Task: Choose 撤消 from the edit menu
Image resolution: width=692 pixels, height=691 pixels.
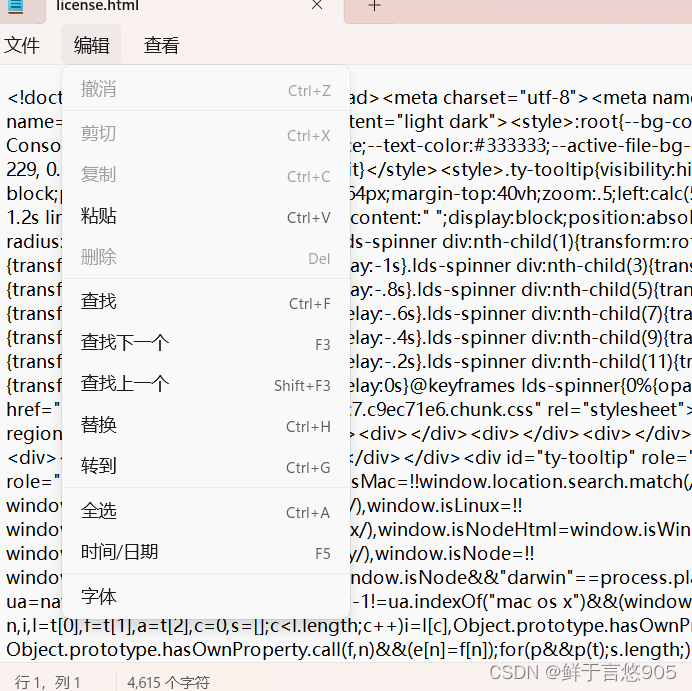Action: 206,90
